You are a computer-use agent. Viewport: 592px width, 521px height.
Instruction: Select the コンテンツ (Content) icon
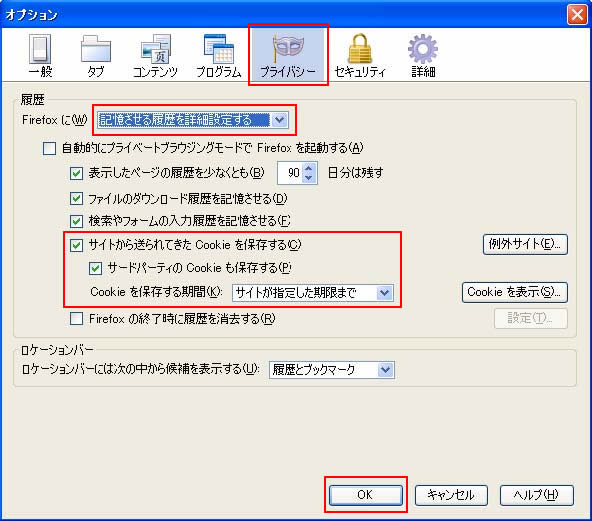tap(156, 49)
